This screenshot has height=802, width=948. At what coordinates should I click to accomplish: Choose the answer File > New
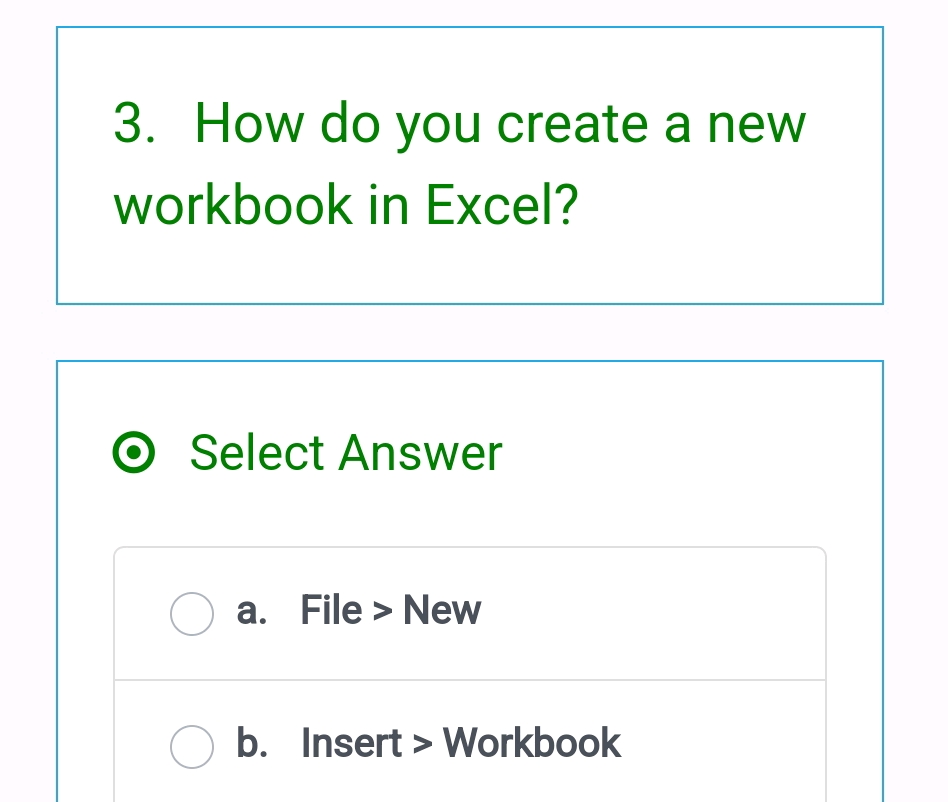coord(390,610)
